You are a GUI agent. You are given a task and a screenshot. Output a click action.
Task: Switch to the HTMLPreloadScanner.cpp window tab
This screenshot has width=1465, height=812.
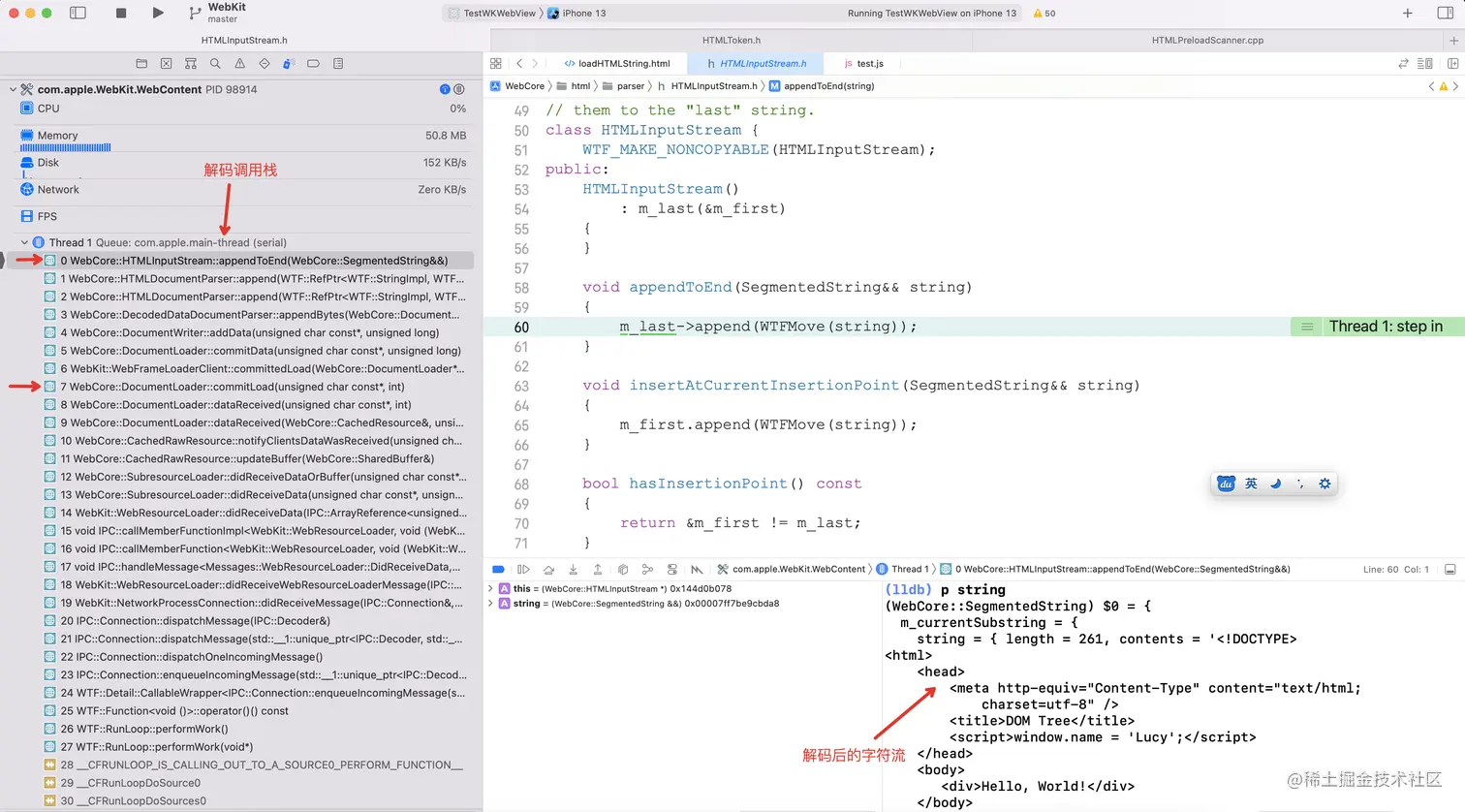pyautogui.click(x=1207, y=41)
